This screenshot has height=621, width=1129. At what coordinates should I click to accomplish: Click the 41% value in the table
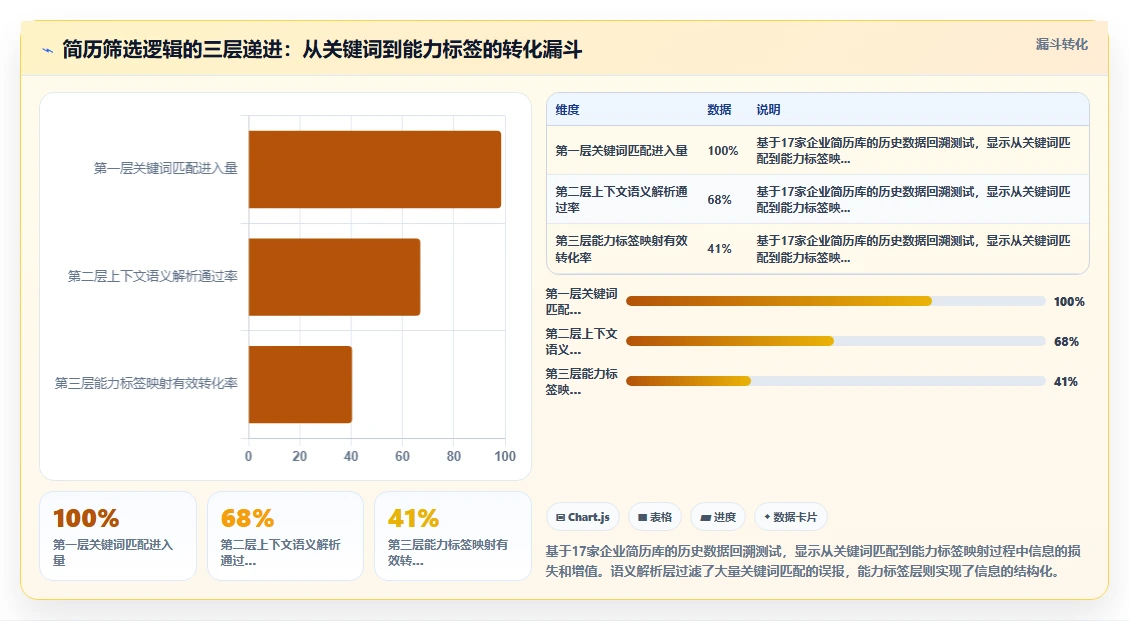click(719, 249)
